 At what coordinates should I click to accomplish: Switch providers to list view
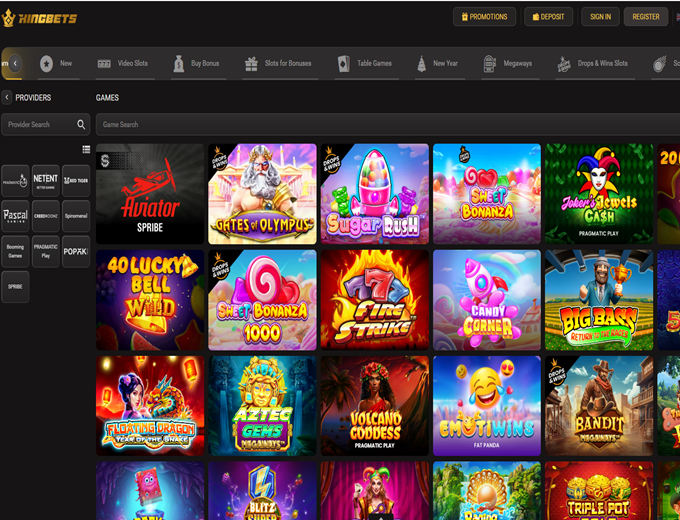click(x=86, y=149)
